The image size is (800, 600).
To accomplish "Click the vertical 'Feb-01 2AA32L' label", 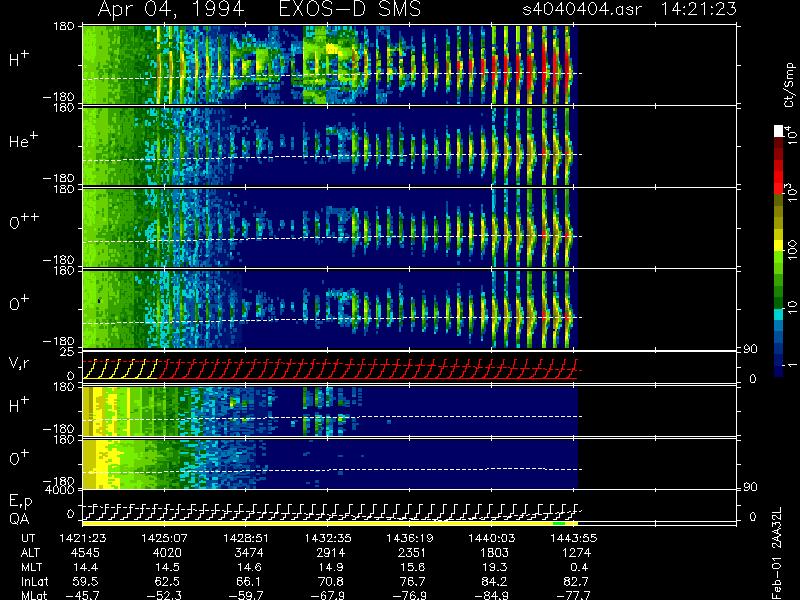I will (778, 553).
